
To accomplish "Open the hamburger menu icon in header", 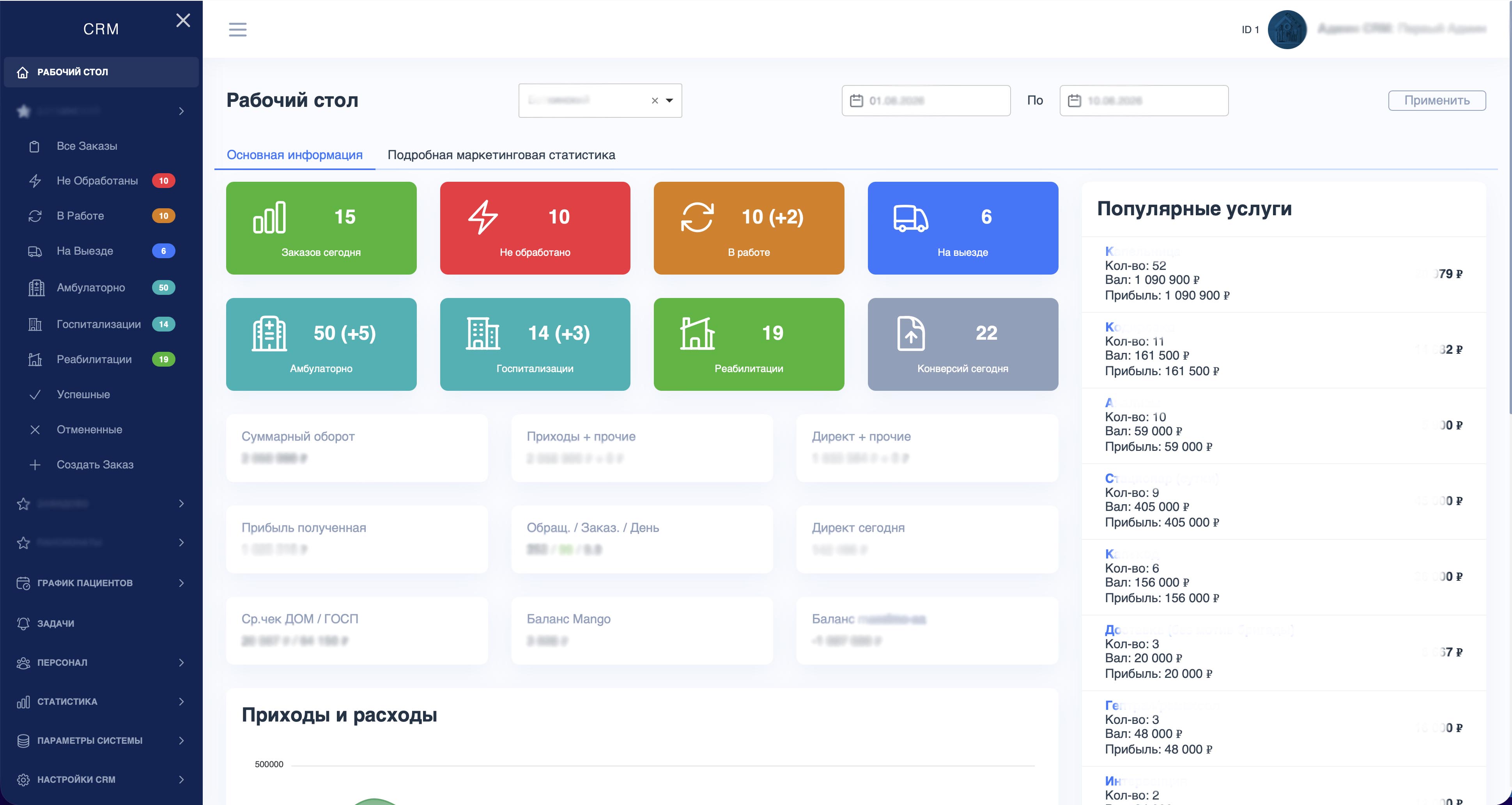I will [237, 29].
